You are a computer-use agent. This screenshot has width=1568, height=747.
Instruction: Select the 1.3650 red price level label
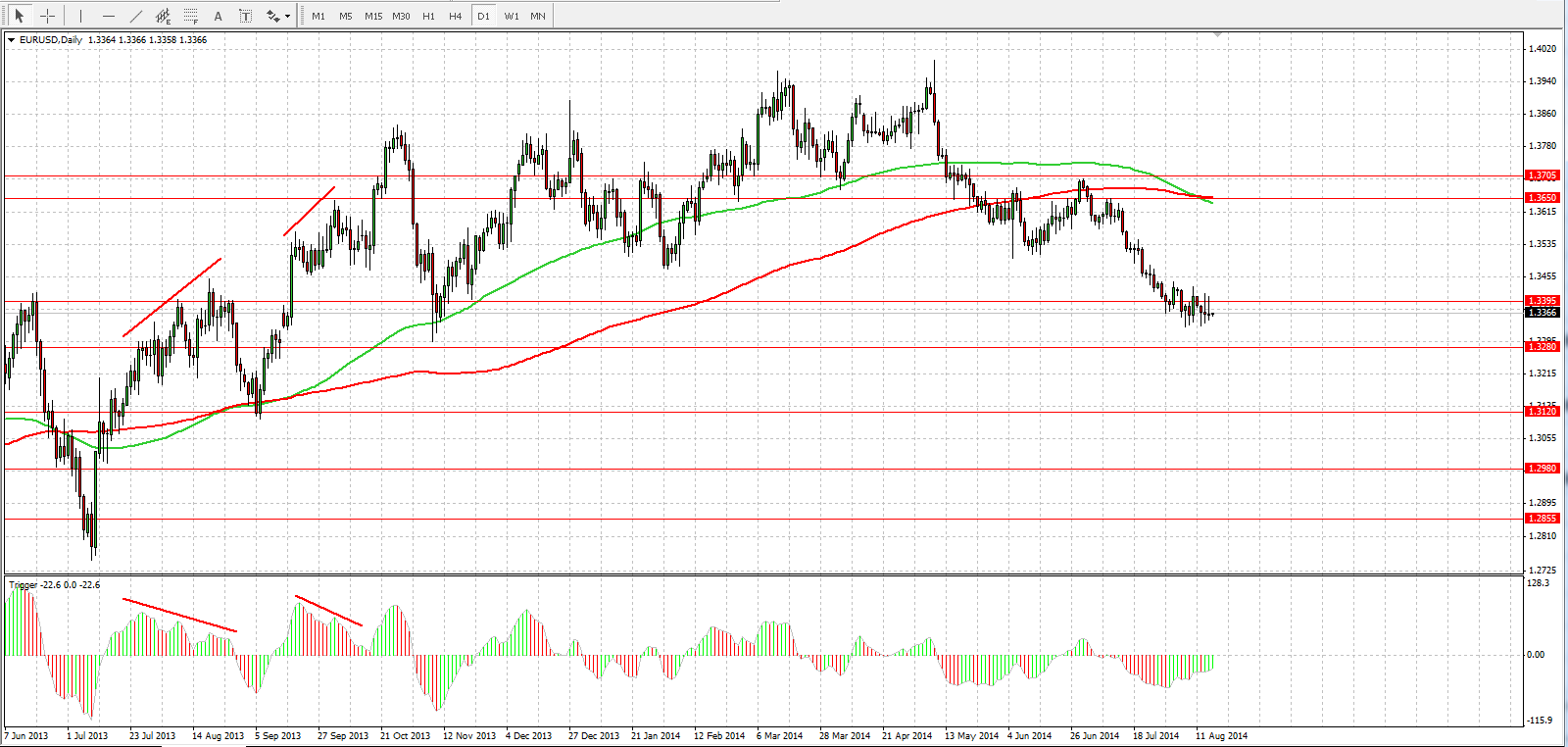pyautogui.click(x=1543, y=197)
